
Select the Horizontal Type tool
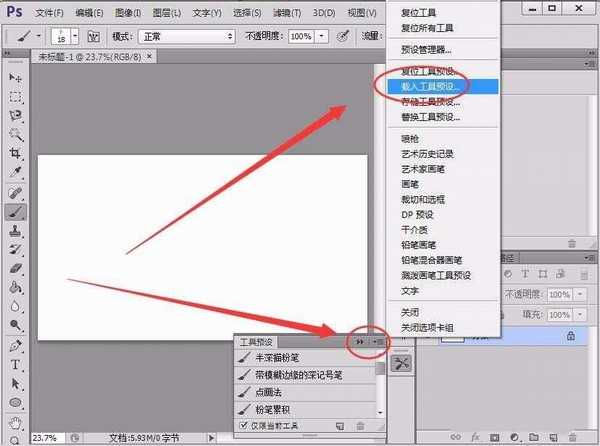point(16,365)
